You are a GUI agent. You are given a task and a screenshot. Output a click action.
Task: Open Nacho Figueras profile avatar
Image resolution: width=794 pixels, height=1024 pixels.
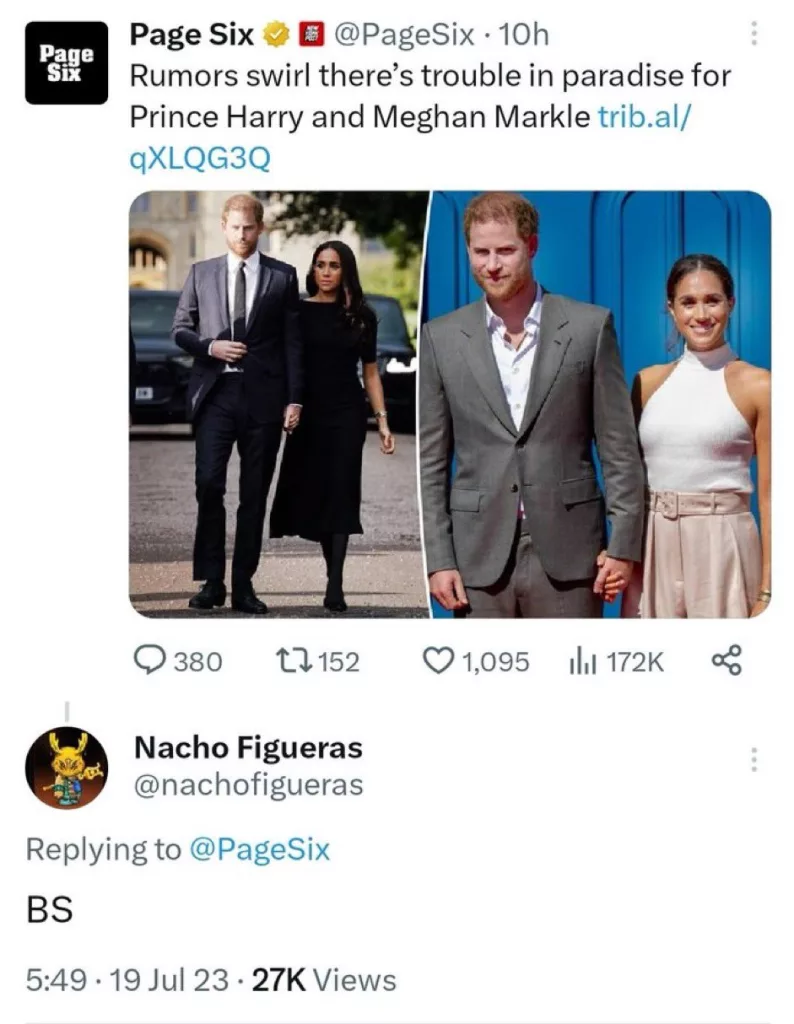(66, 768)
